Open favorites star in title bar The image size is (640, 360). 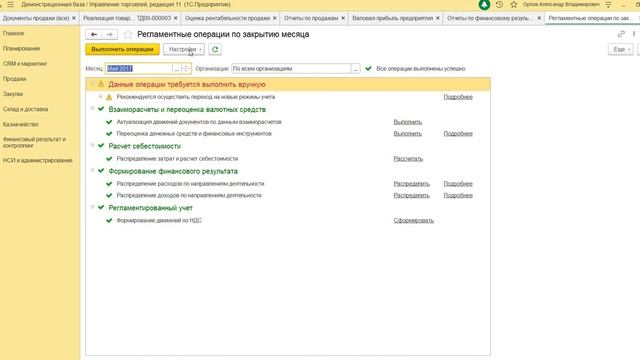click(x=514, y=4)
